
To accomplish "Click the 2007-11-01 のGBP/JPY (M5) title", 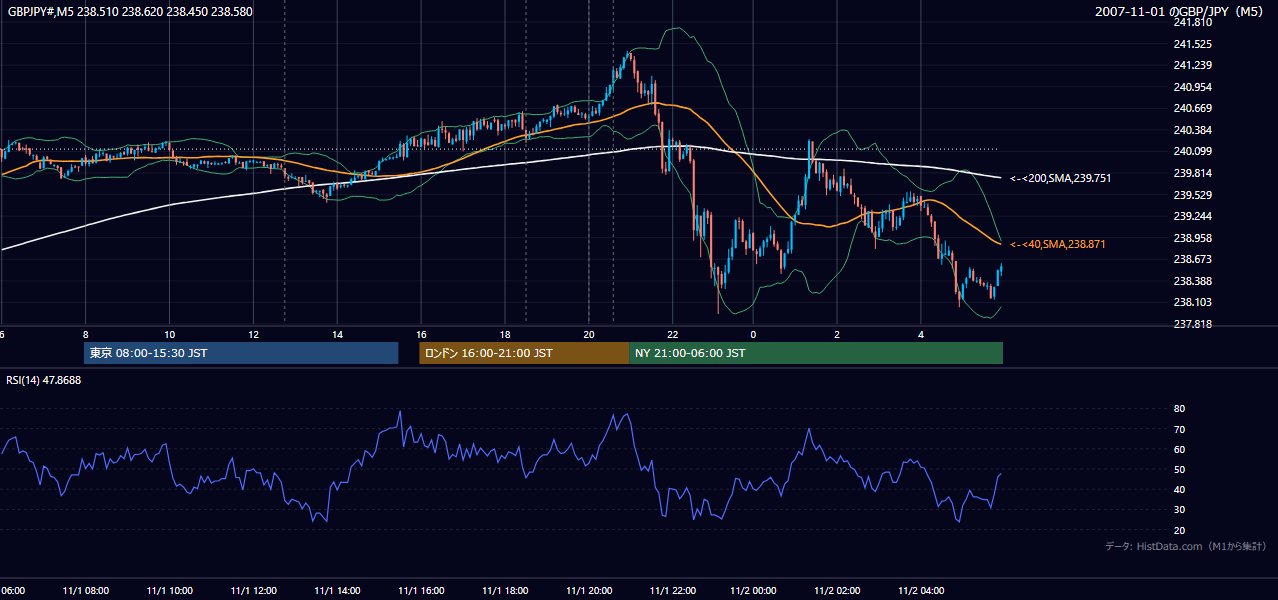I will pyautogui.click(x=1181, y=11).
